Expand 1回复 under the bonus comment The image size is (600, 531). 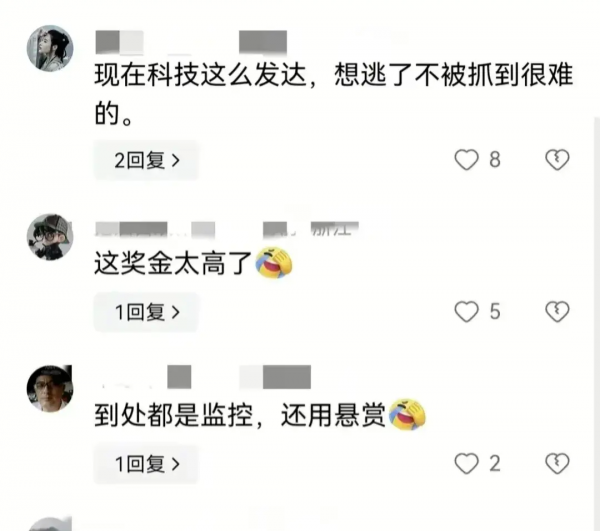146,312
